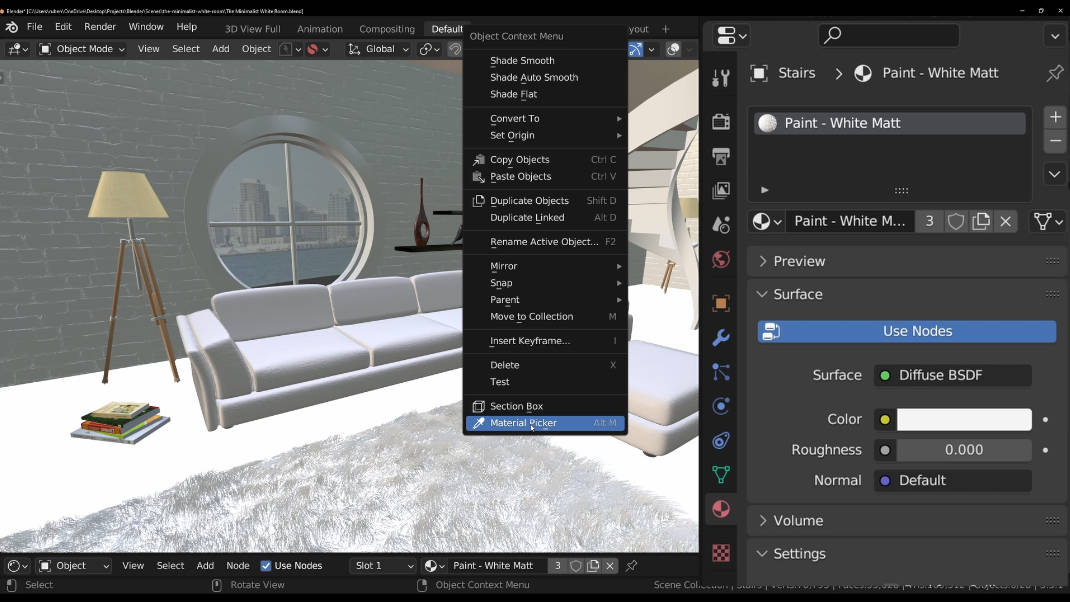Open the Color swatch in Surface panel

[963, 419]
